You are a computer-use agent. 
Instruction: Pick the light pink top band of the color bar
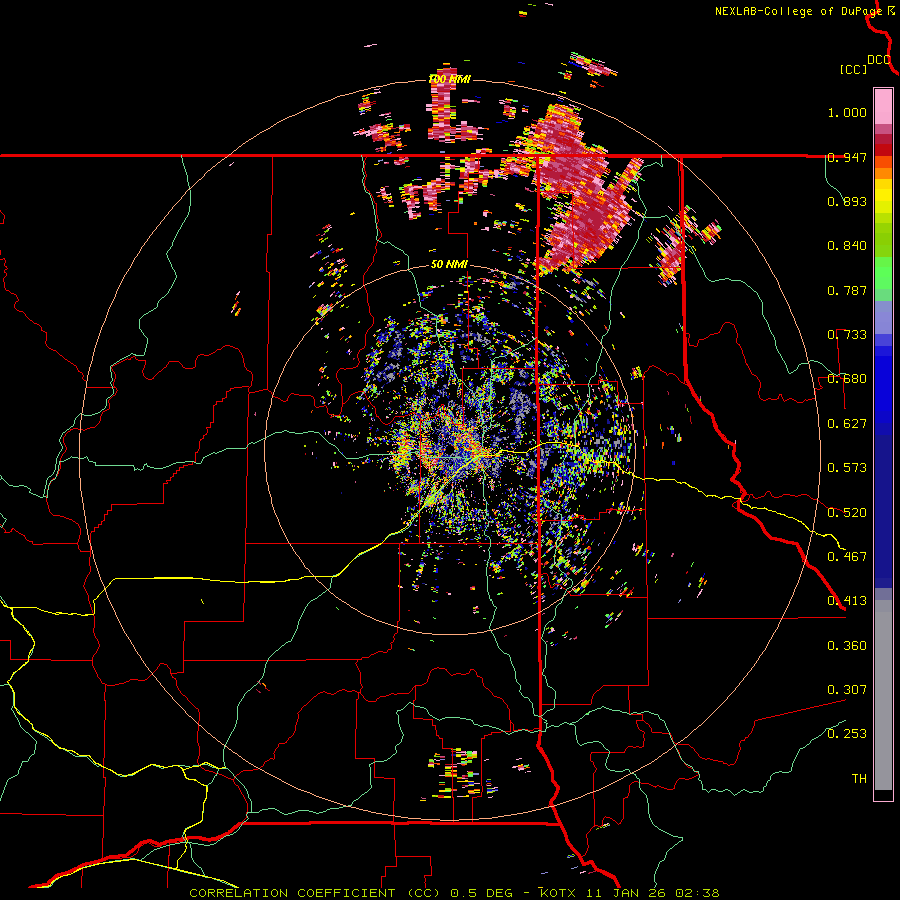coord(883,107)
